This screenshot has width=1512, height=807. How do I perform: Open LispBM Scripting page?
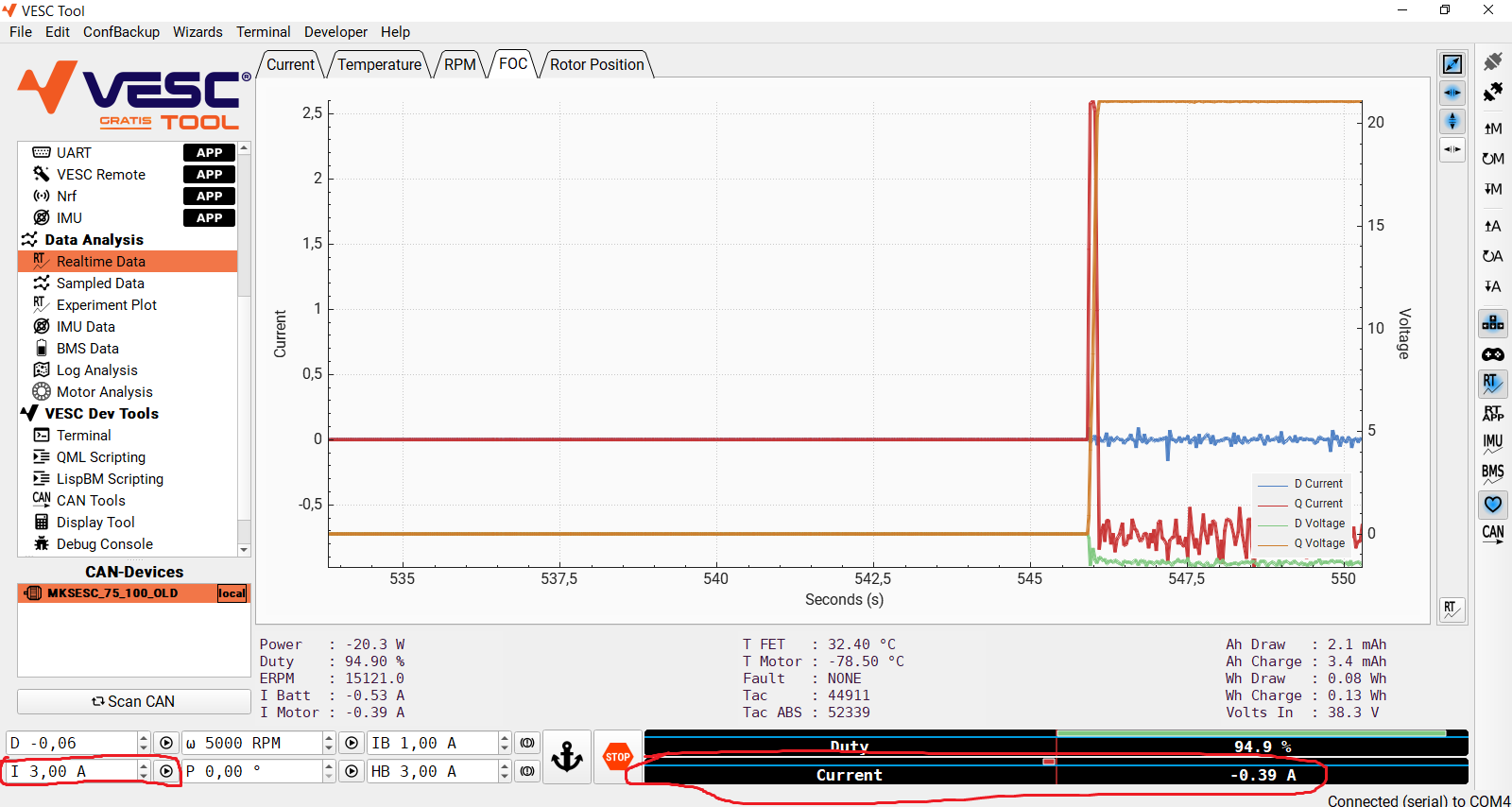[110, 479]
